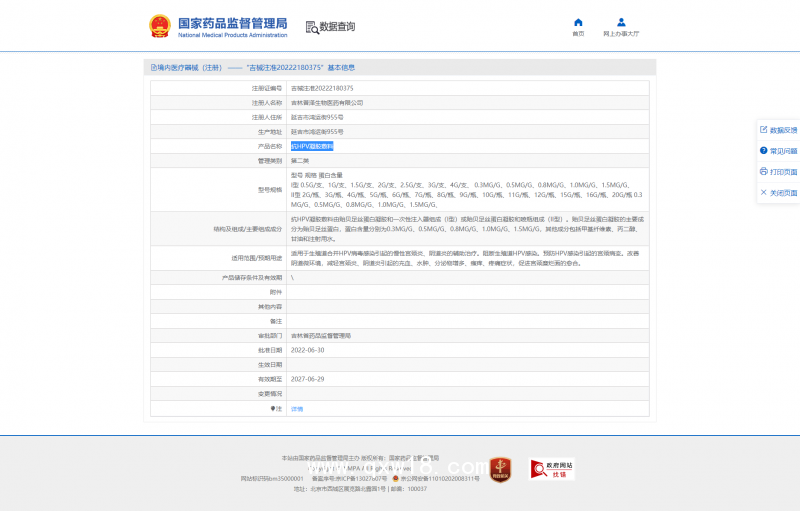The image size is (800, 511).
Task: Click the national emblem logo
Action: (x=160, y=25)
